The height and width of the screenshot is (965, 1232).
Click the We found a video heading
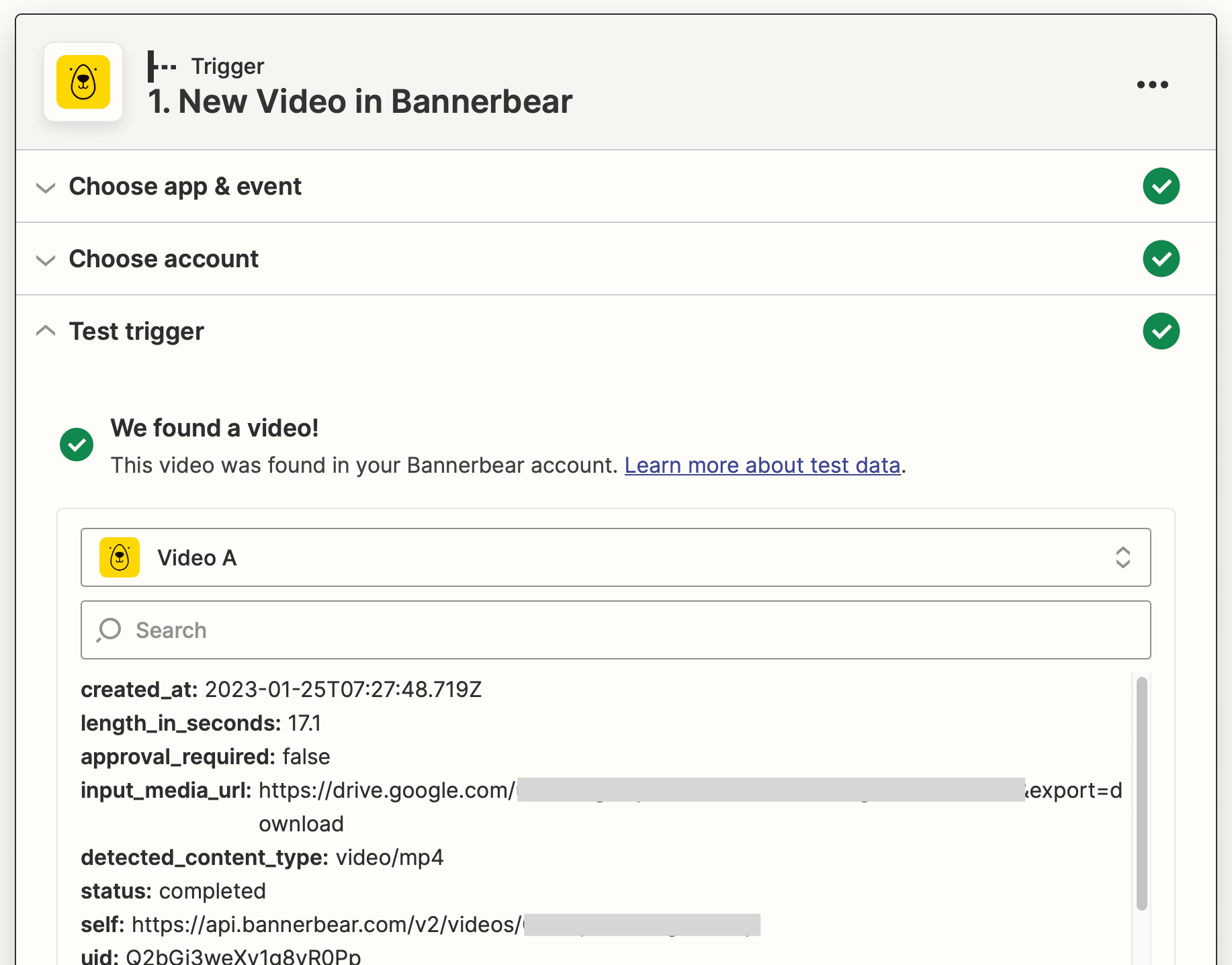pos(215,428)
